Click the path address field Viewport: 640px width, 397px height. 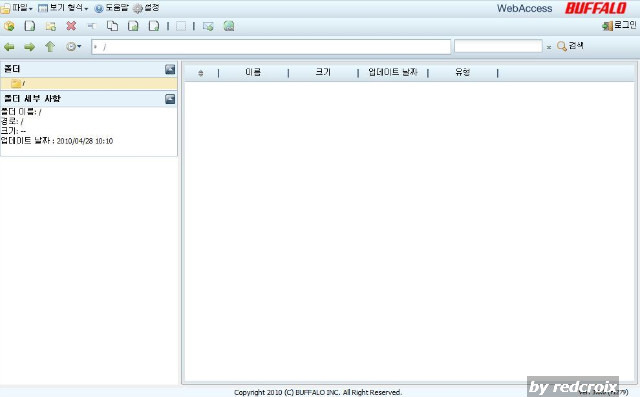click(x=271, y=47)
